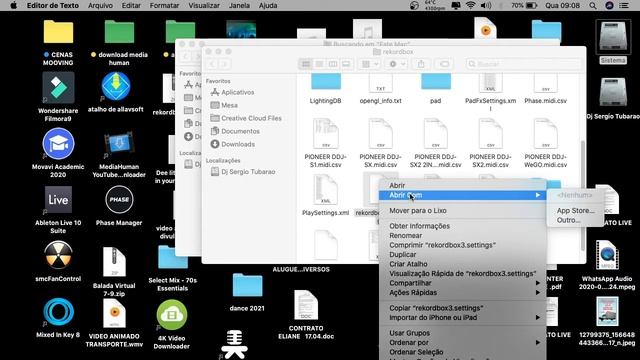Choose Visualização Rápida de rekordbox3.settings
Image resolution: width=640 pixels, height=360 pixels.
point(462,273)
